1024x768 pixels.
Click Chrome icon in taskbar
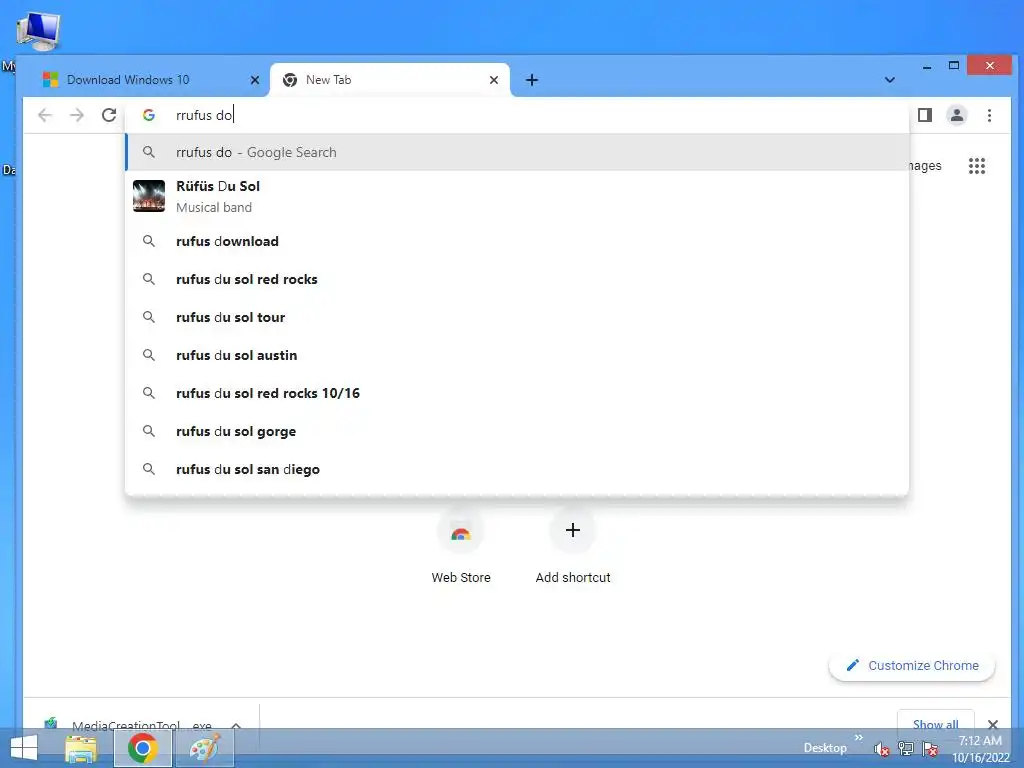point(142,748)
